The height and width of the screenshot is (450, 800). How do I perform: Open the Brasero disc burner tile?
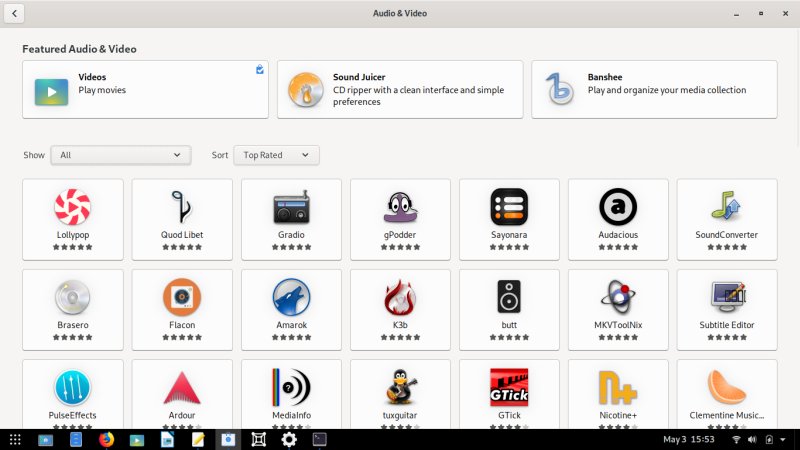click(73, 310)
